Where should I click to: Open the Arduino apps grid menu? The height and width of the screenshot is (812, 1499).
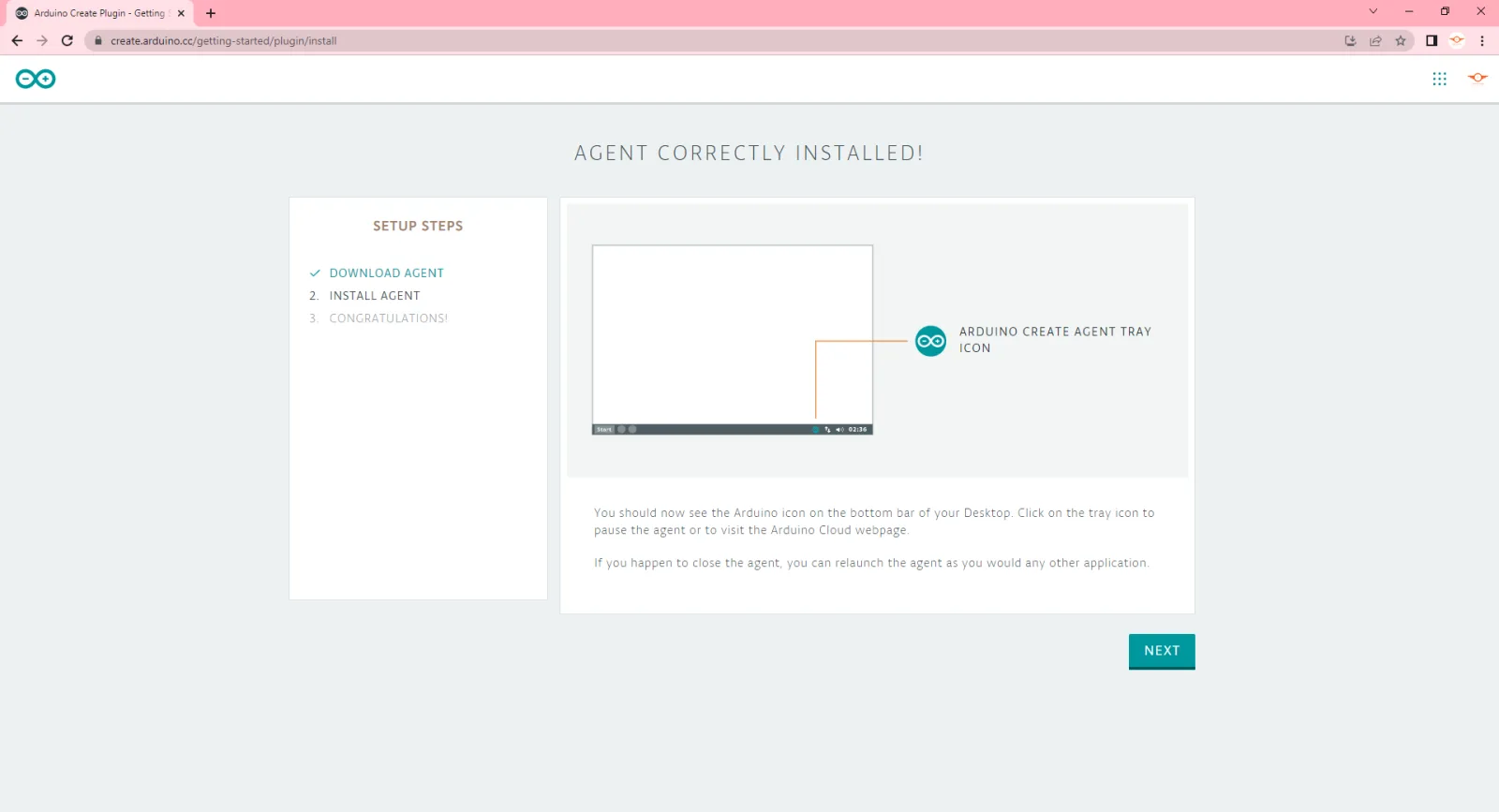coord(1439,79)
